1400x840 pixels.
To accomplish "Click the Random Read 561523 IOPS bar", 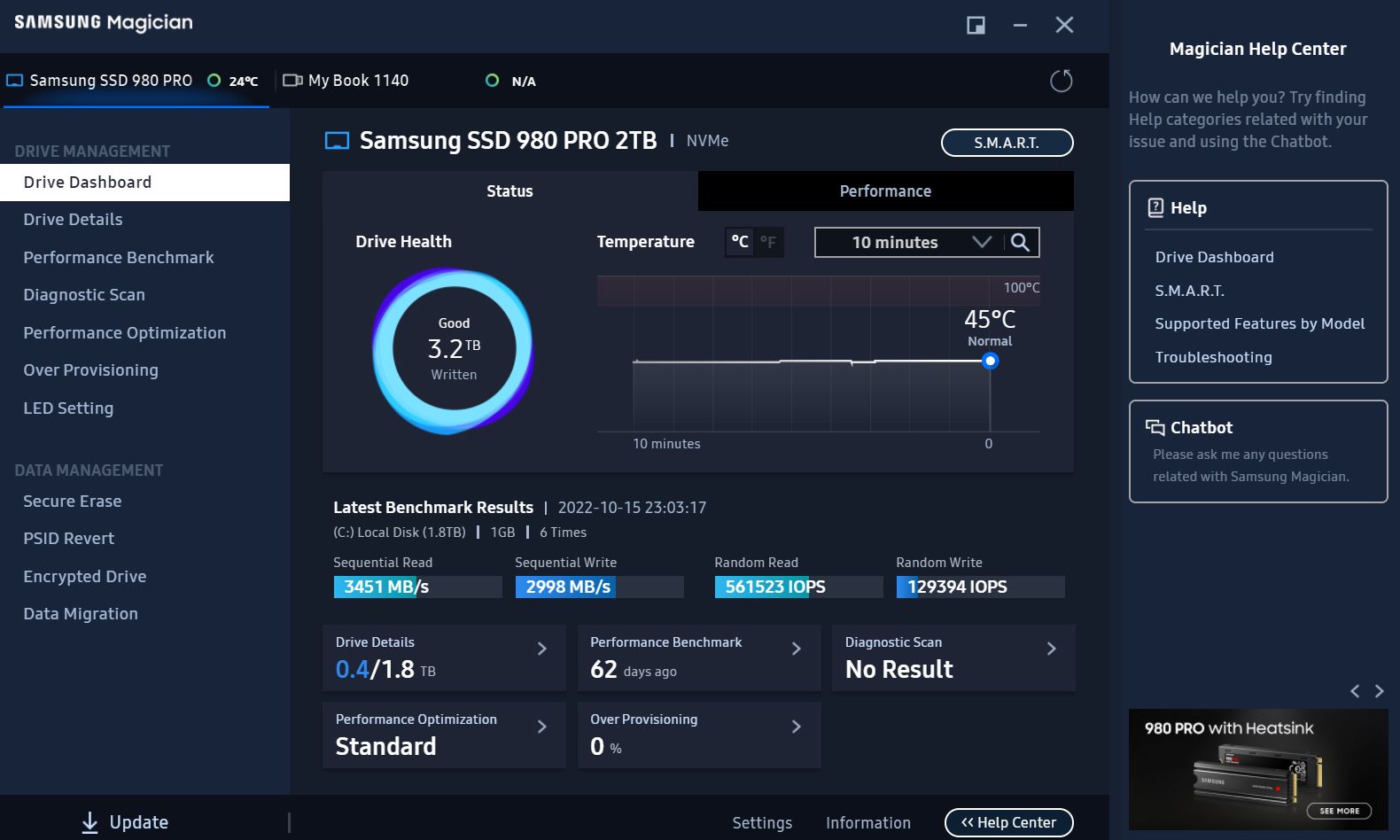I will click(x=798, y=587).
